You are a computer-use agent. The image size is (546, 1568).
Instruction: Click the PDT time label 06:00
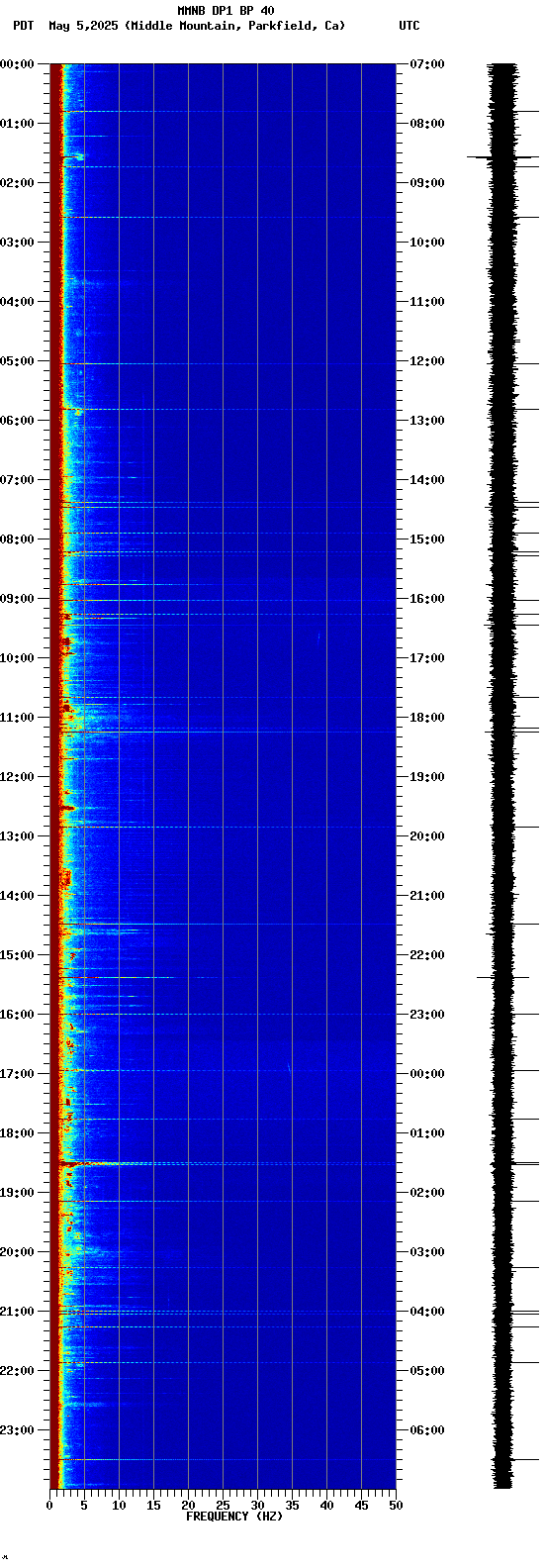click(x=17, y=421)
